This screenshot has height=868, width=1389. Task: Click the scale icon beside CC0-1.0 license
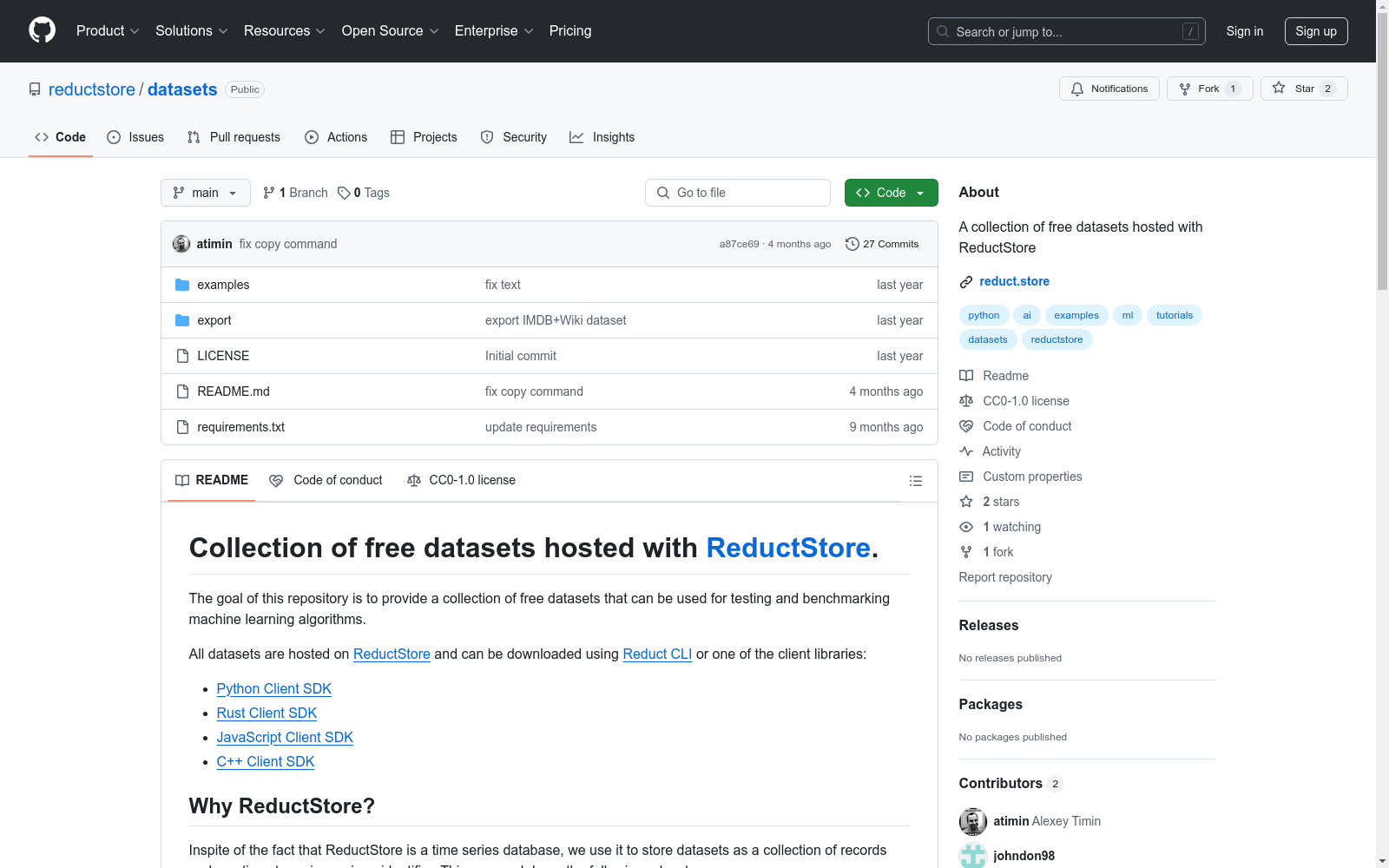click(x=966, y=401)
